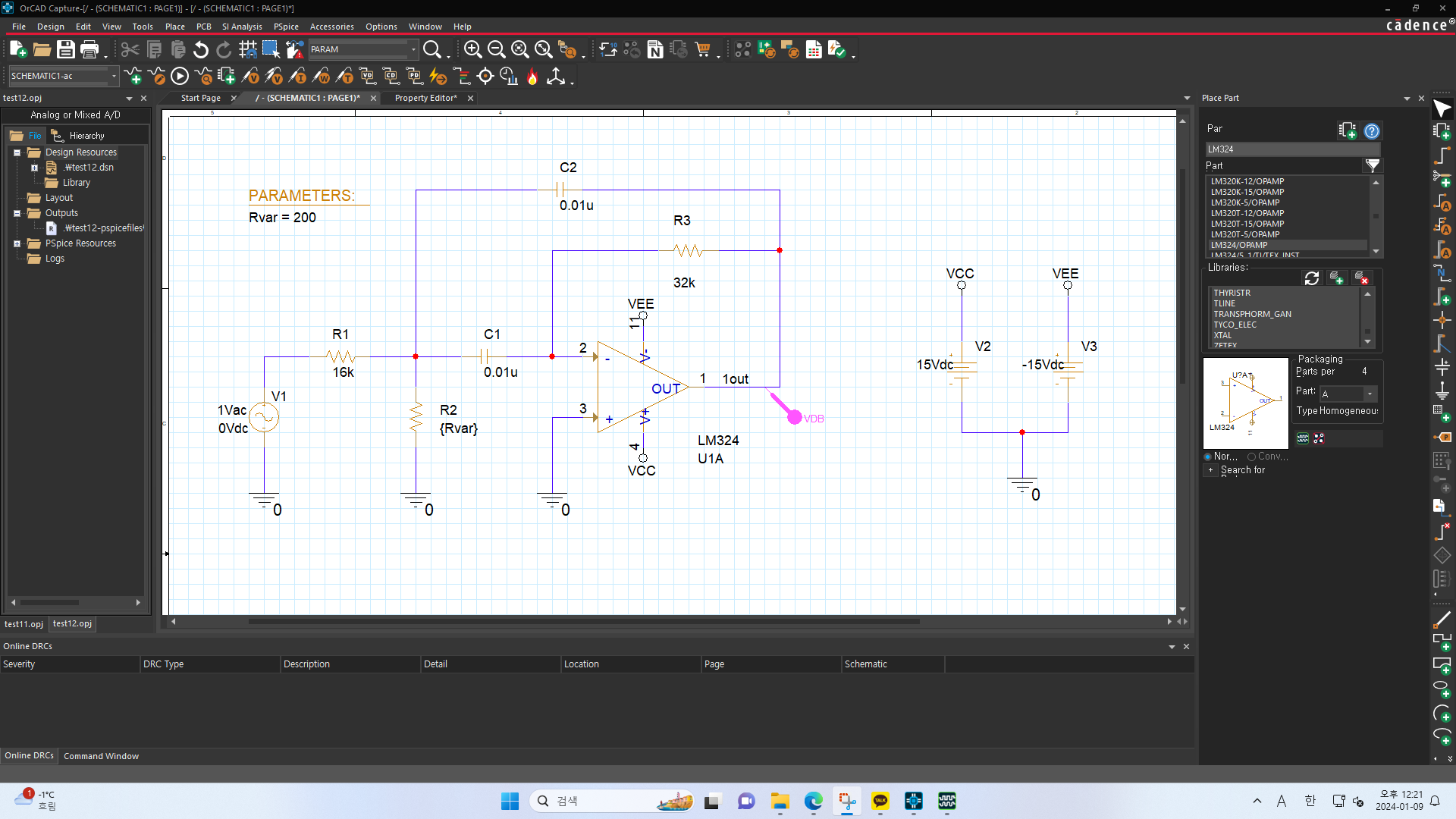The width and height of the screenshot is (1456, 819).
Task: Click the Save schematic icon
Action: pos(65,50)
